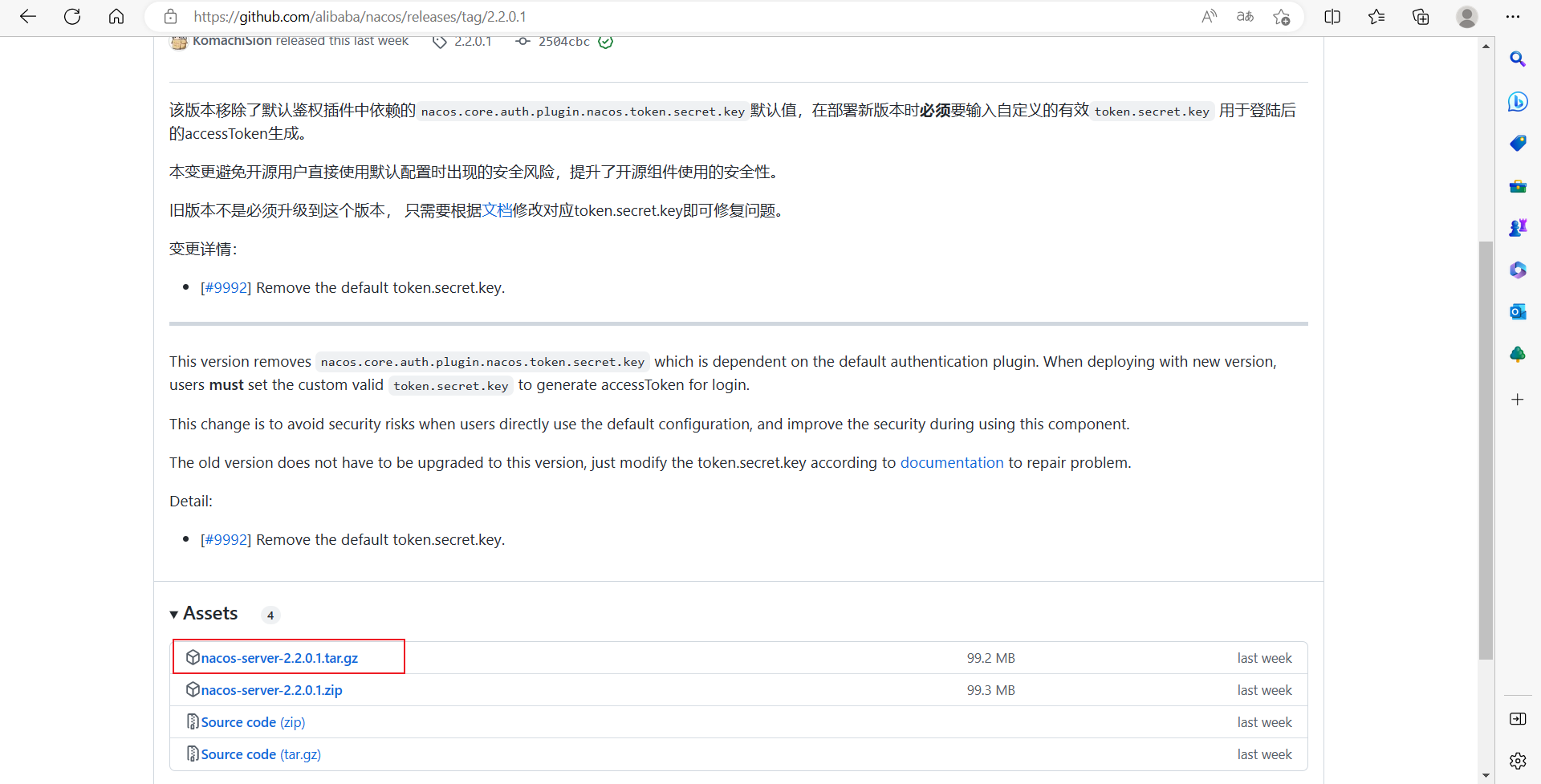This screenshot has width=1541, height=784.
Task: Click 'last week' in Source code (zip) row
Action: (x=1264, y=722)
